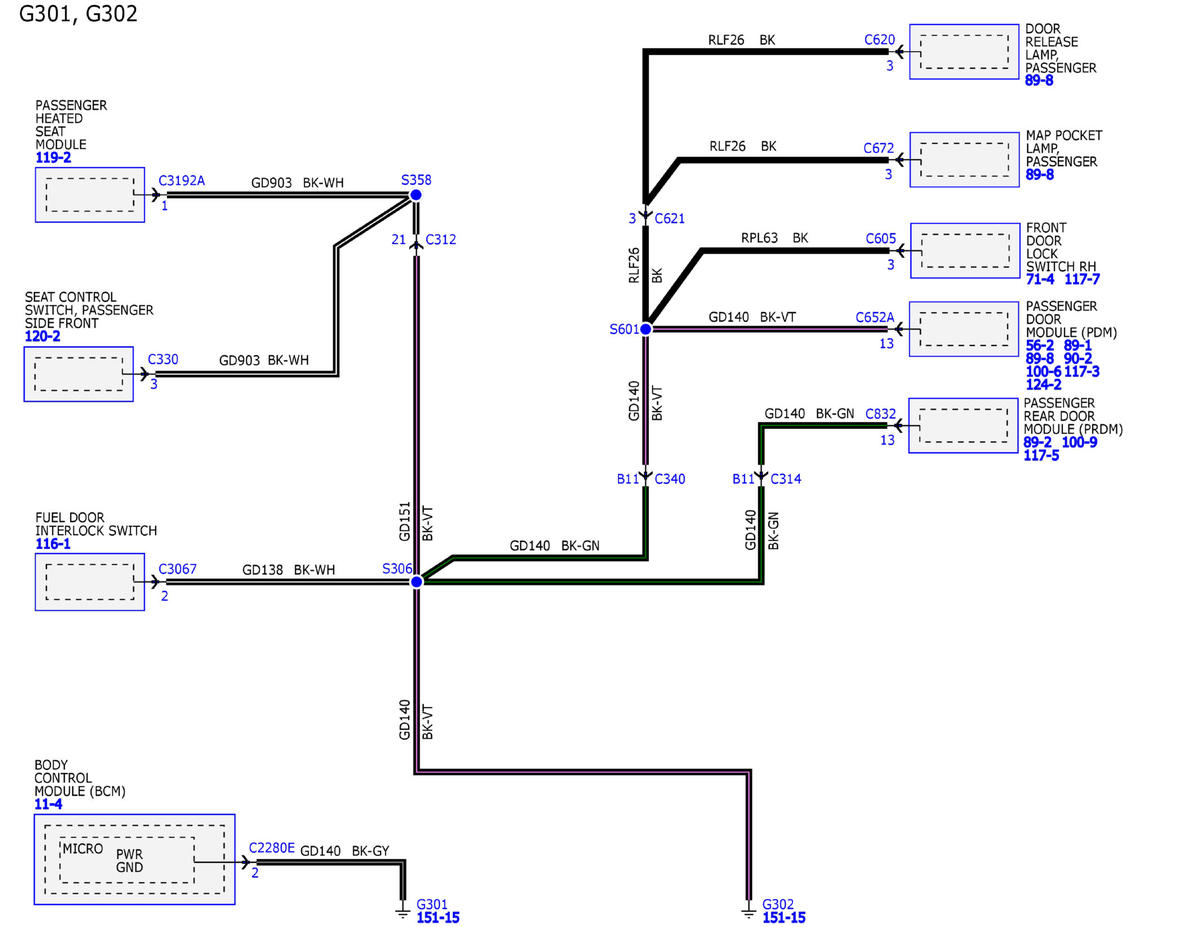Click the S306 splice junction dot

[x=416, y=581]
